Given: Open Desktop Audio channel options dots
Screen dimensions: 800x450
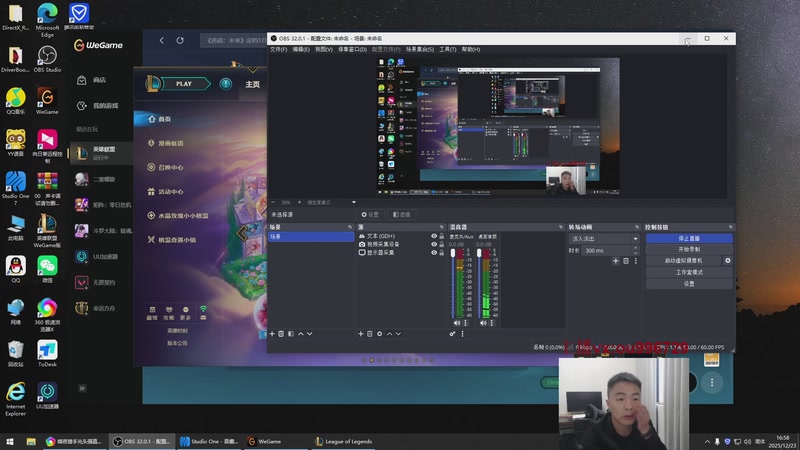Looking at the screenshot, I should pyautogui.click(x=492, y=323).
